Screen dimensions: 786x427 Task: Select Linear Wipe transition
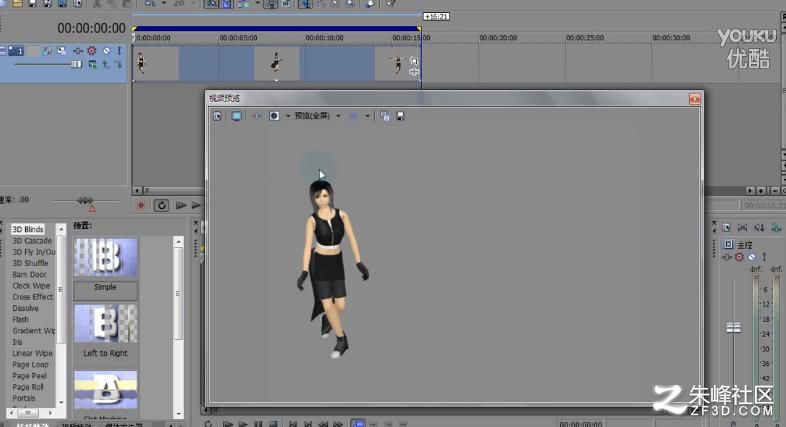click(32, 353)
